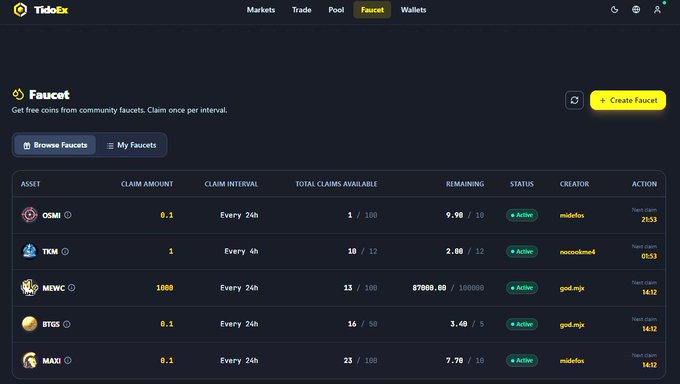Click the faucet droplet icon beside heading
The image size is (680, 384).
(18, 94)
